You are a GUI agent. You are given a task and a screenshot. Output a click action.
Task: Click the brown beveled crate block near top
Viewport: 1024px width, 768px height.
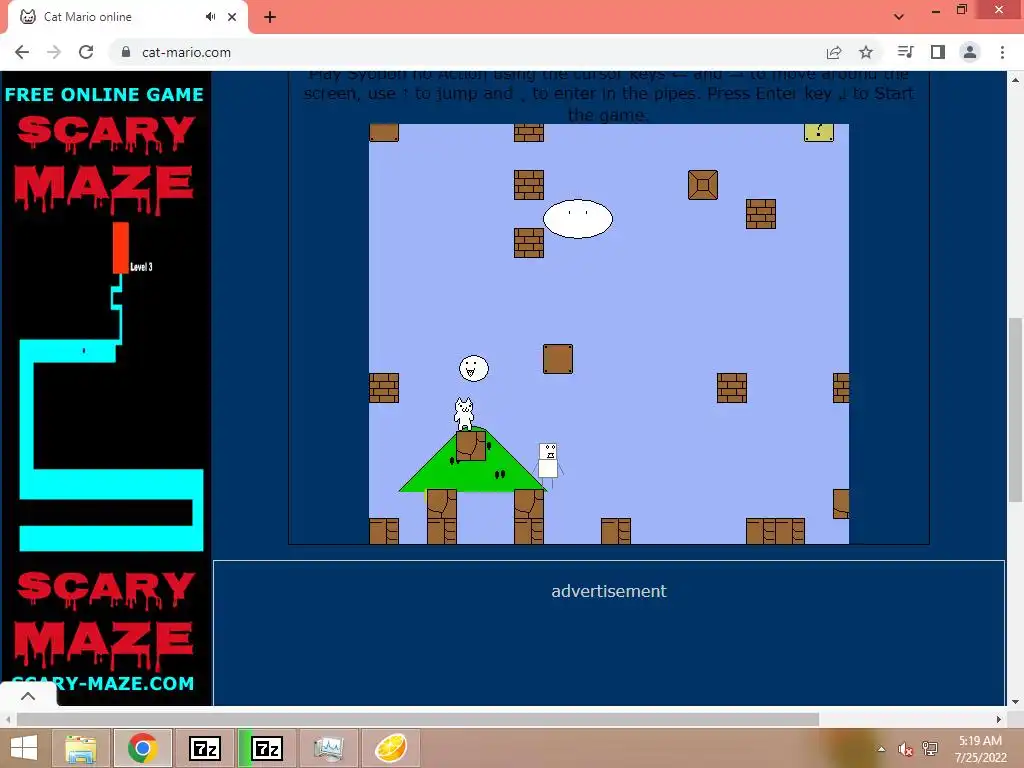703,185
